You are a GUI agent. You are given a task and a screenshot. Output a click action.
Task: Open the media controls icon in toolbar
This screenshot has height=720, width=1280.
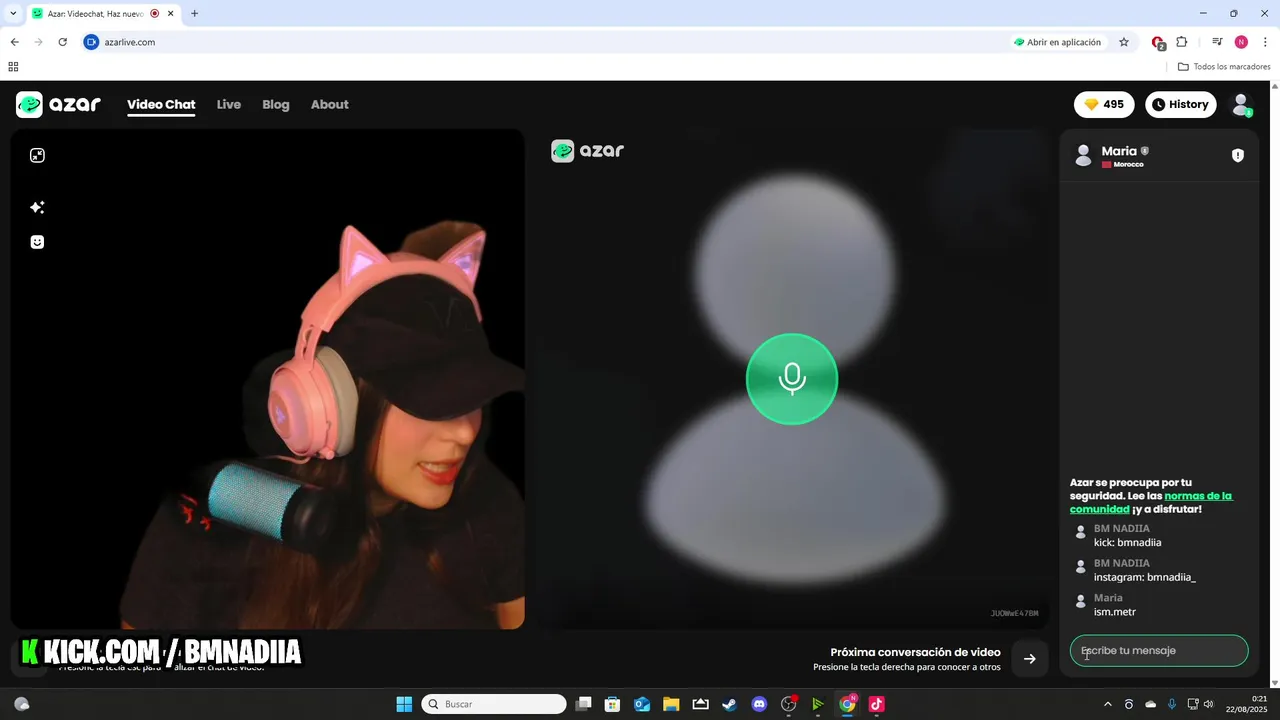coord(1217,42)
